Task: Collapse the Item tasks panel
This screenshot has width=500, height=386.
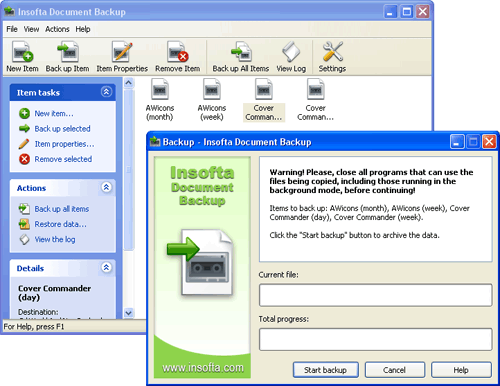Action: point(106,92)
